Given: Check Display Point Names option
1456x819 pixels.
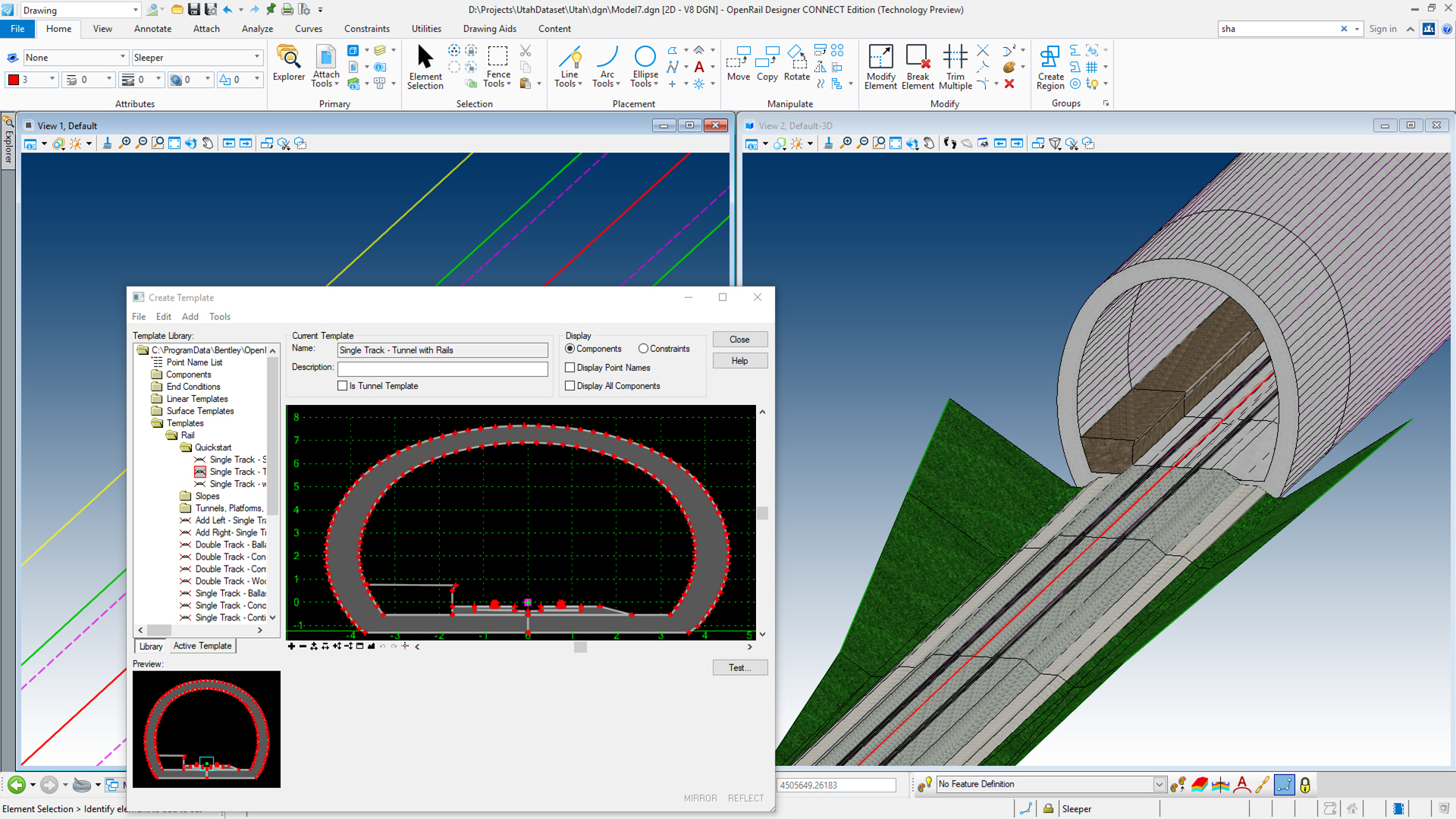Looking at the screenshot, I should pyautogui.click(x=570, y=368).
